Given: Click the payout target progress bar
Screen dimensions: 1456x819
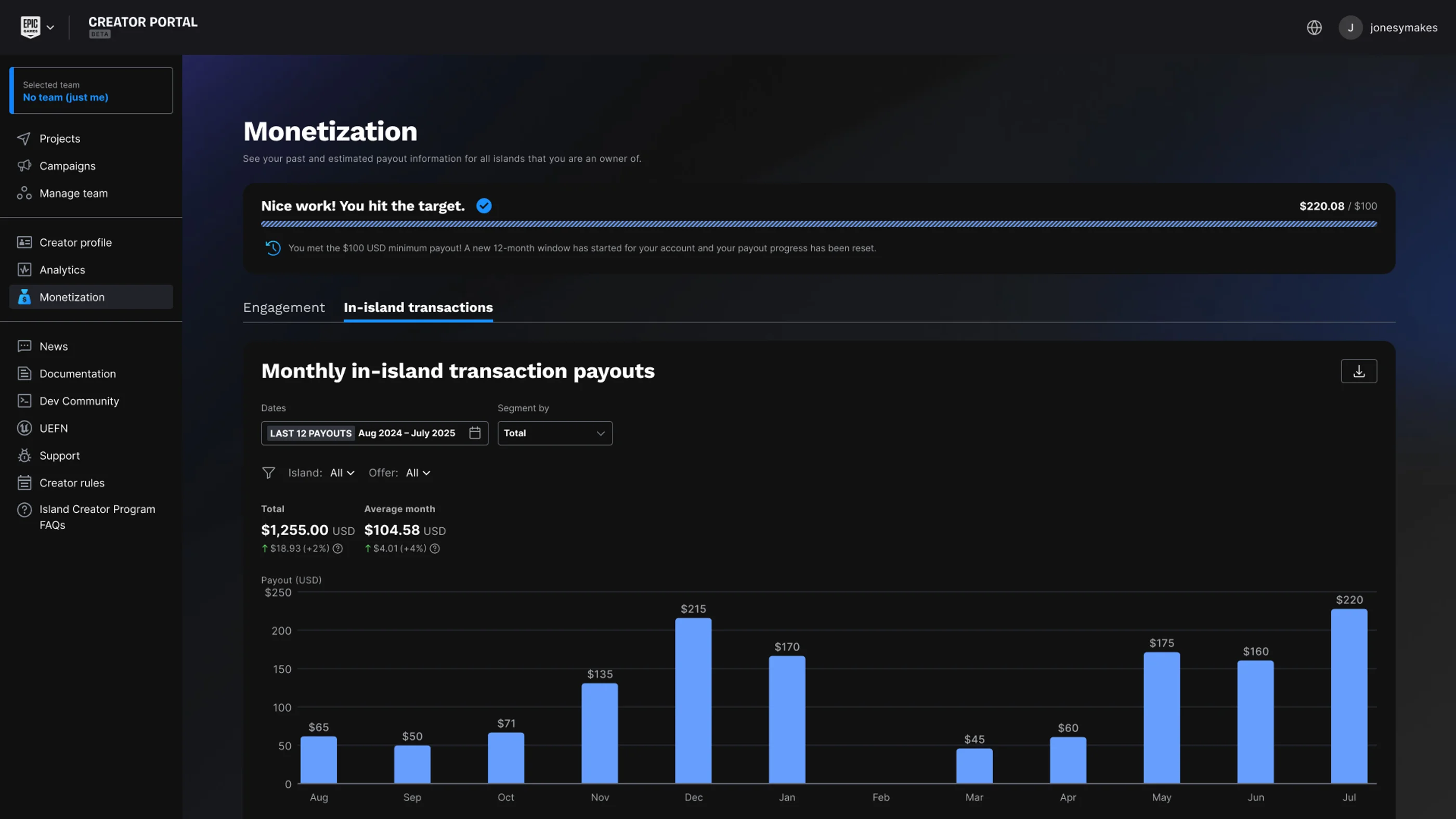Looking at the screenshot, I should click(818, 225).
